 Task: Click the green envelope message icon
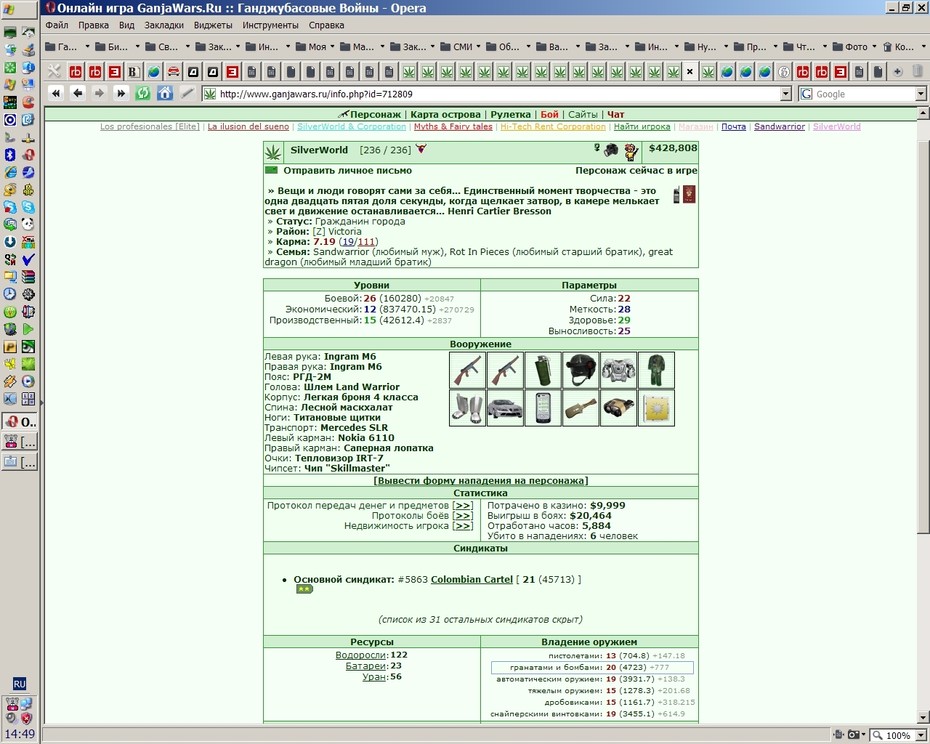click(x=271, y=170)
